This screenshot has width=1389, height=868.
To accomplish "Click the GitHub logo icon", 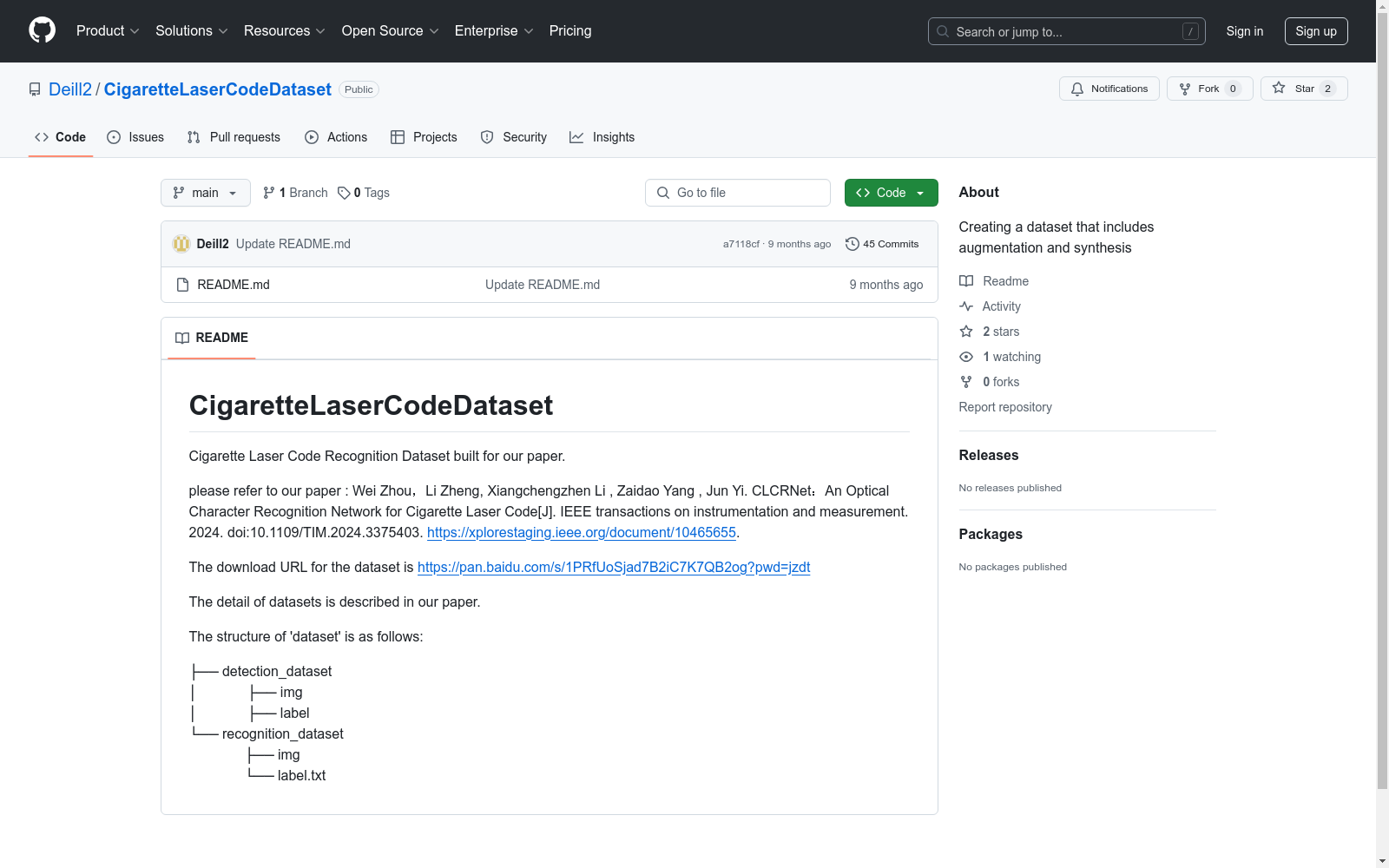I will [42, 30].
